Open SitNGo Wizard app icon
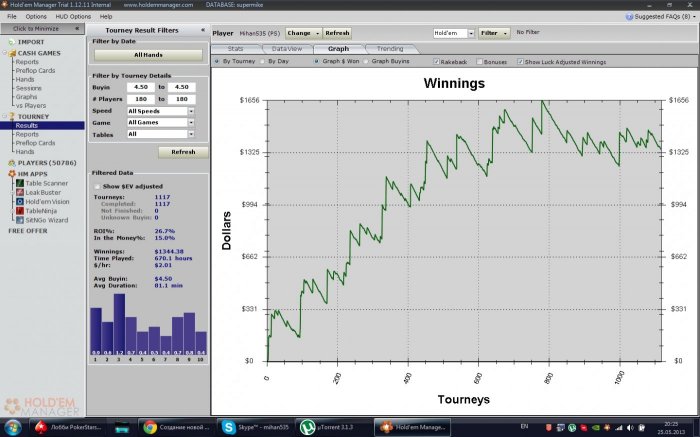700x437 pixels. (x=20, y=220)
